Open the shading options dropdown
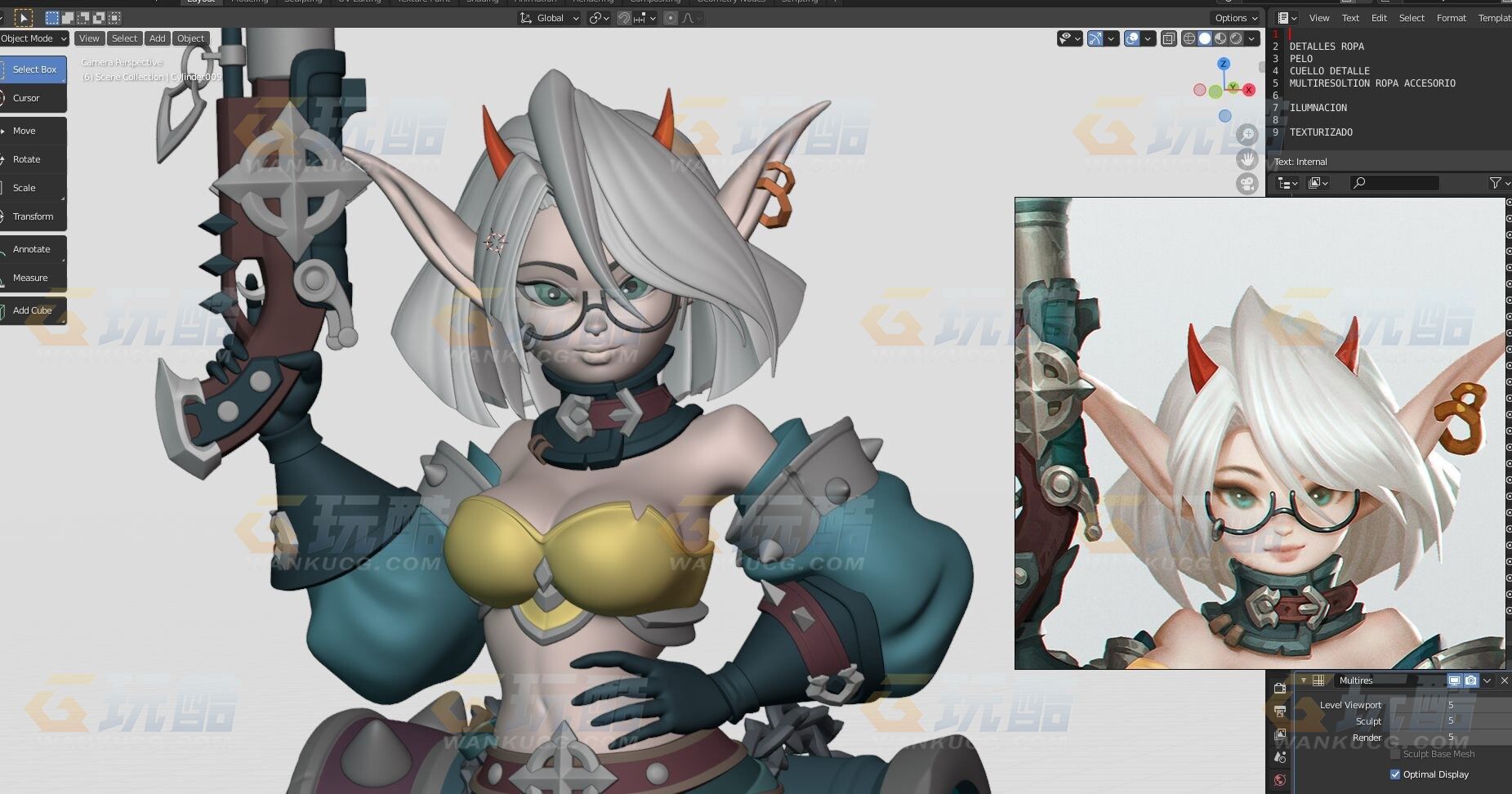The height and width of the screenshot is (794, 1512). click(x=1252, y=38)
